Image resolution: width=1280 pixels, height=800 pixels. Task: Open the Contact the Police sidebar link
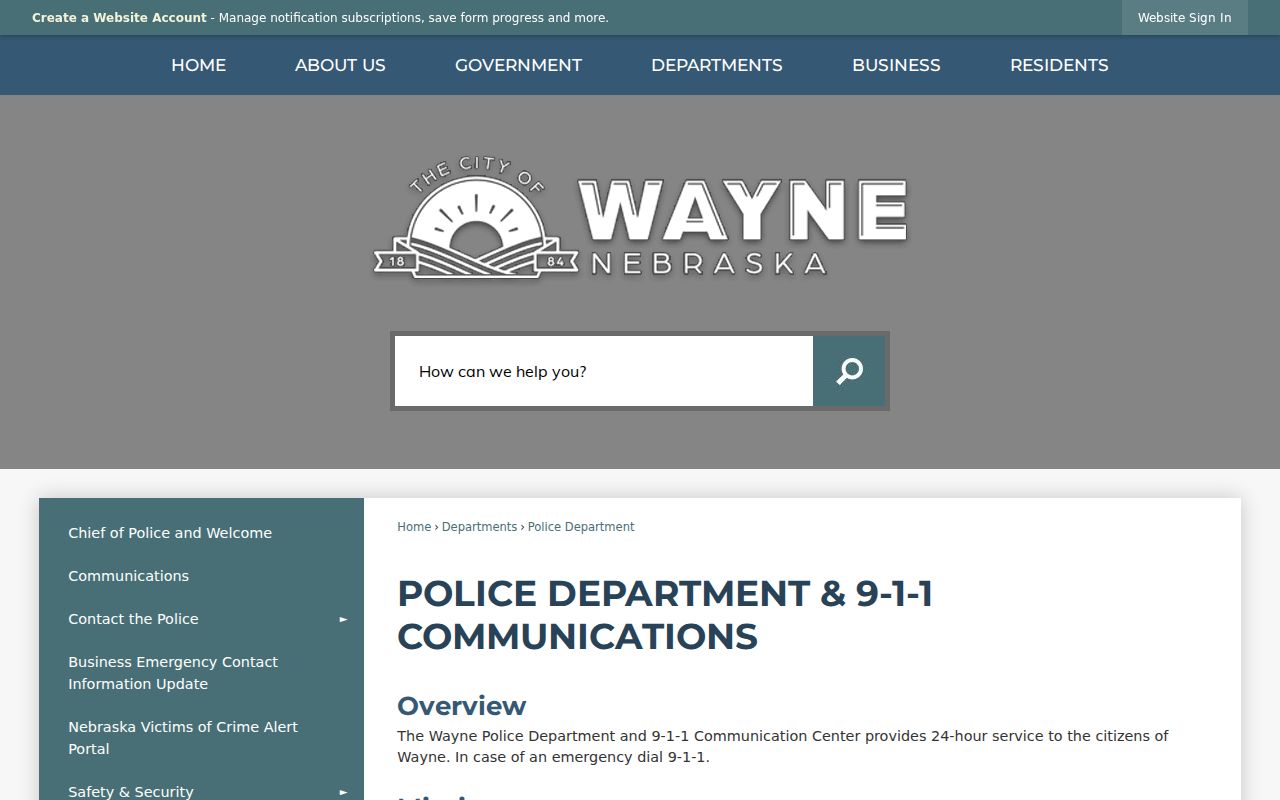coord(133,619)
